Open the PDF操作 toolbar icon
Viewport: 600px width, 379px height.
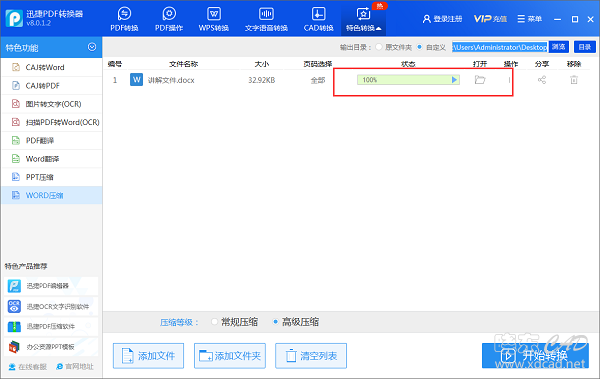coord(169,19)
